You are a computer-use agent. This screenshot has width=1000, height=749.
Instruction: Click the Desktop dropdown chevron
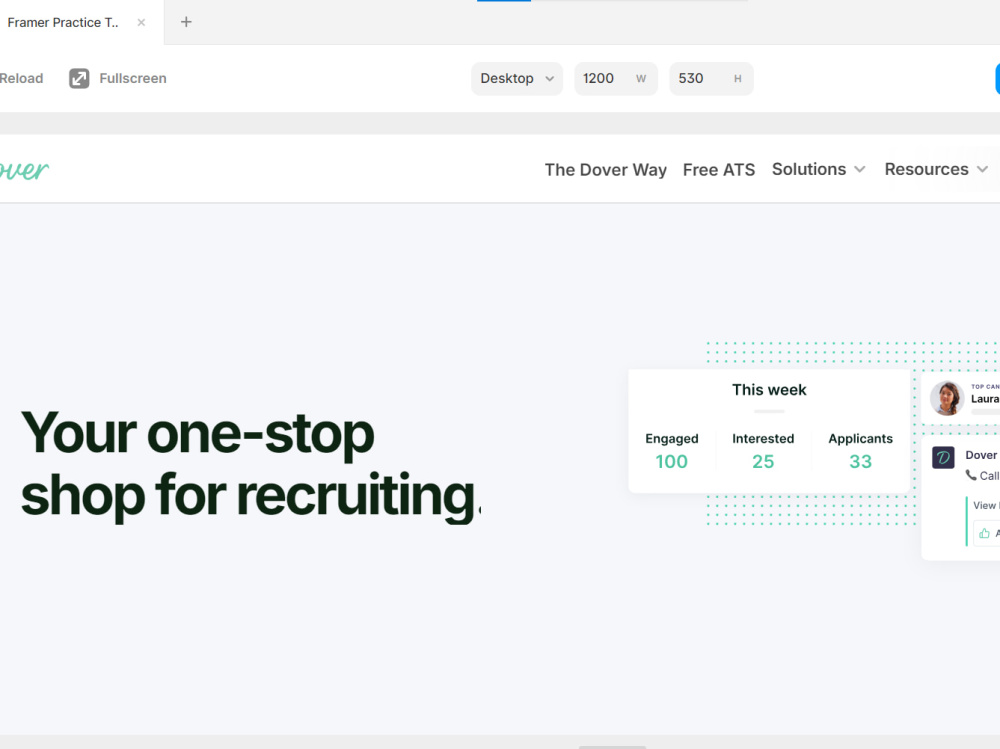[x=549, y=79]
